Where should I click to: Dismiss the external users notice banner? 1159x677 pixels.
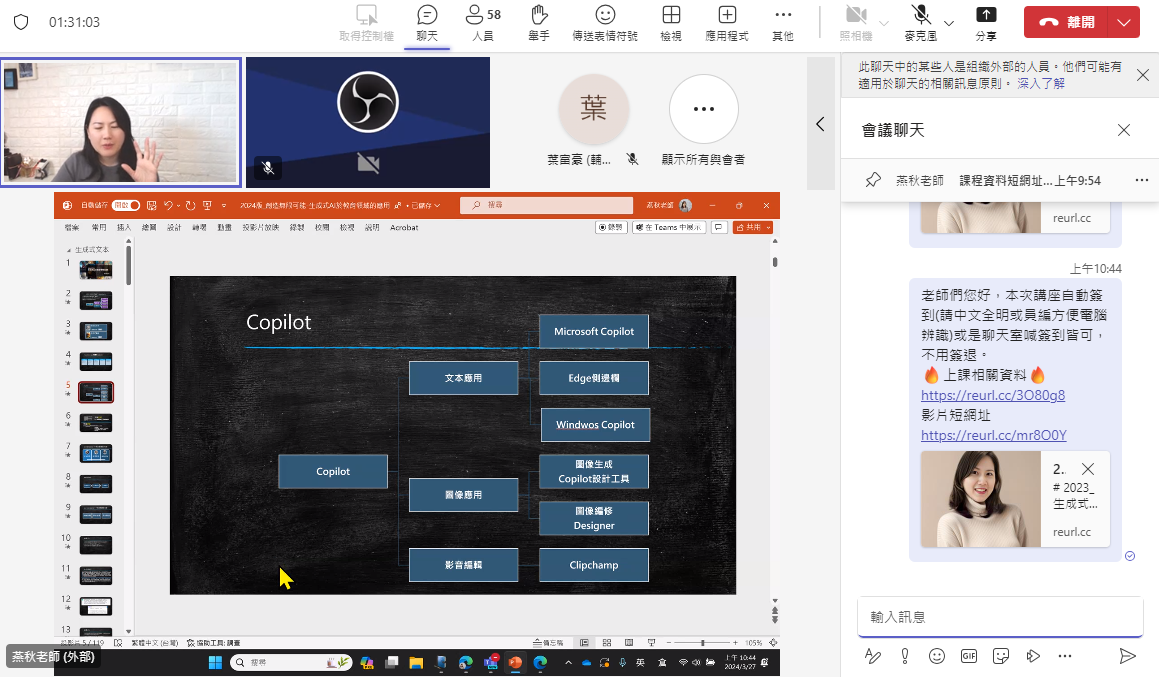click(x=1143, y=75)
